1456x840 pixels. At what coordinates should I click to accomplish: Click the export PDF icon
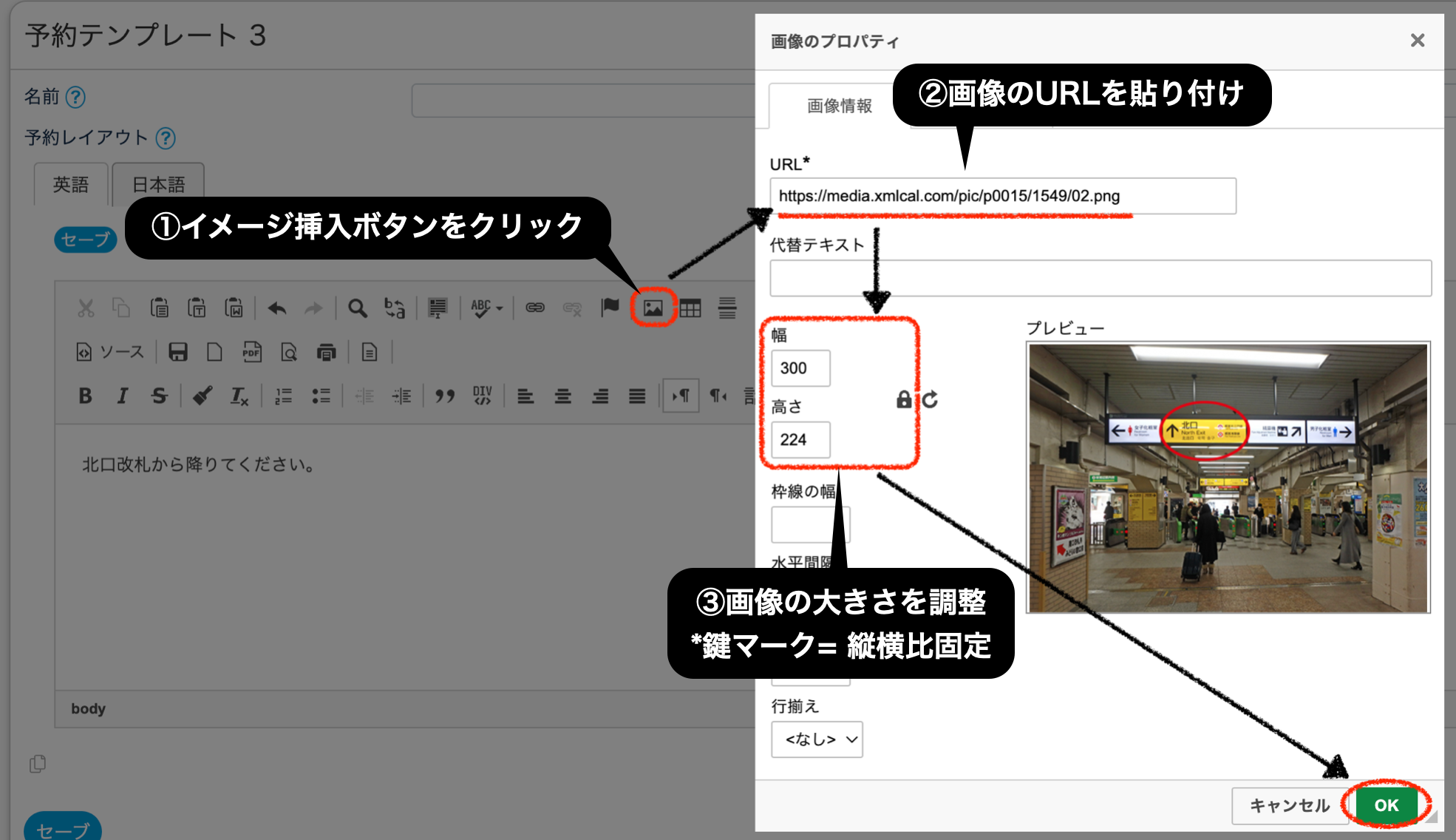pyautogui.click(x=251, y=352)
